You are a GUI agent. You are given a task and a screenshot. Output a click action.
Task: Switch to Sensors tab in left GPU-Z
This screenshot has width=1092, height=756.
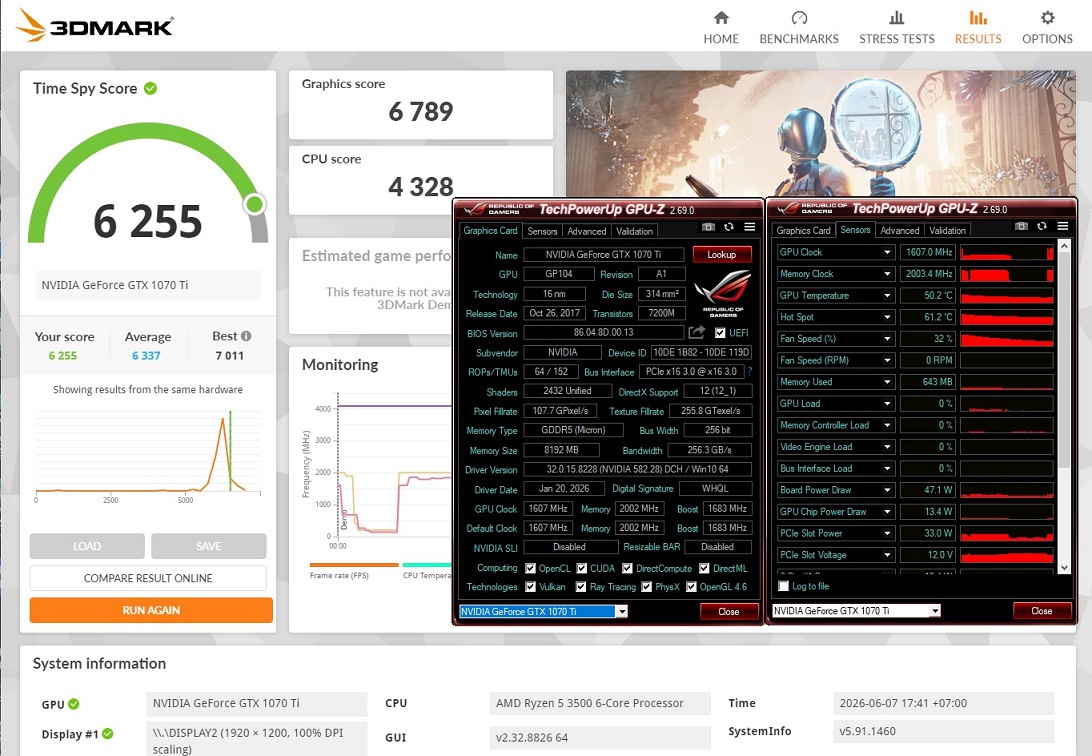pos(542,231)
